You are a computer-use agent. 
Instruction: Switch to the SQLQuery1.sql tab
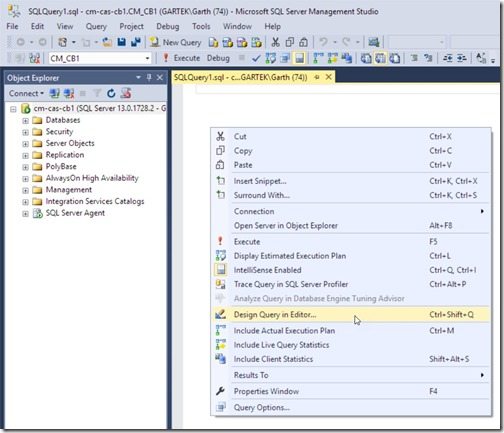click(240, 77)
